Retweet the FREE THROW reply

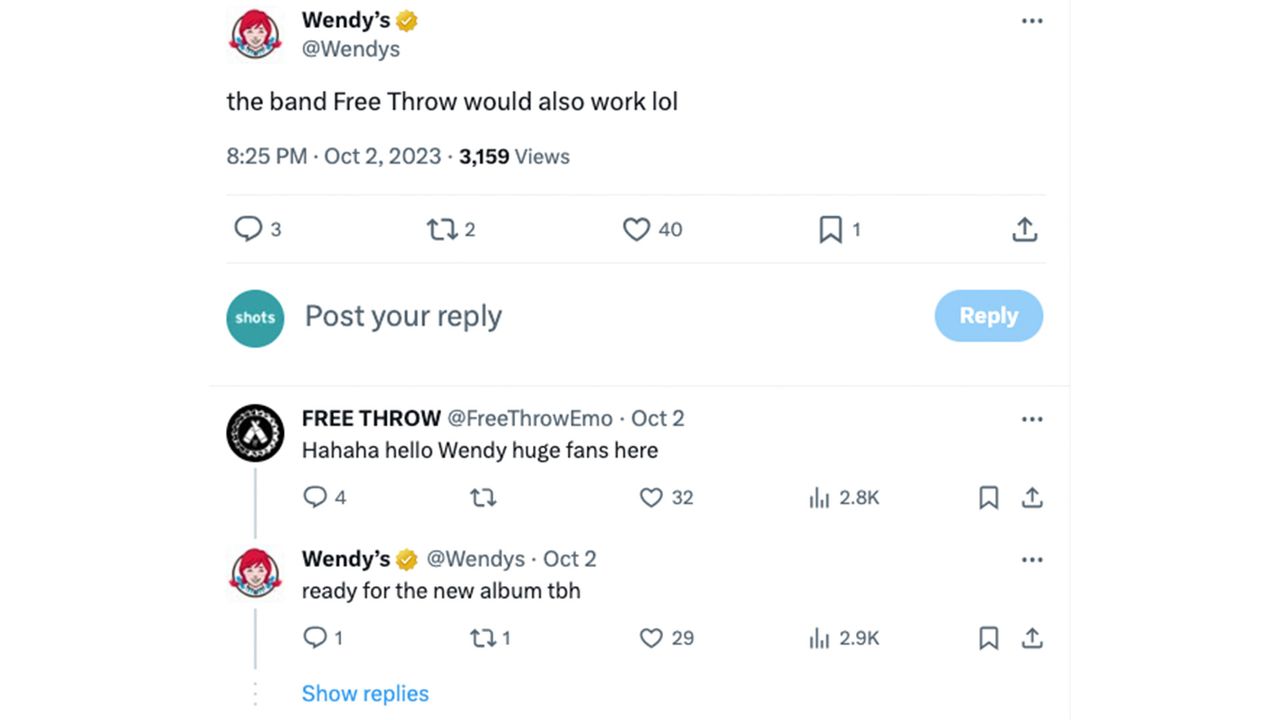[483, 497]
